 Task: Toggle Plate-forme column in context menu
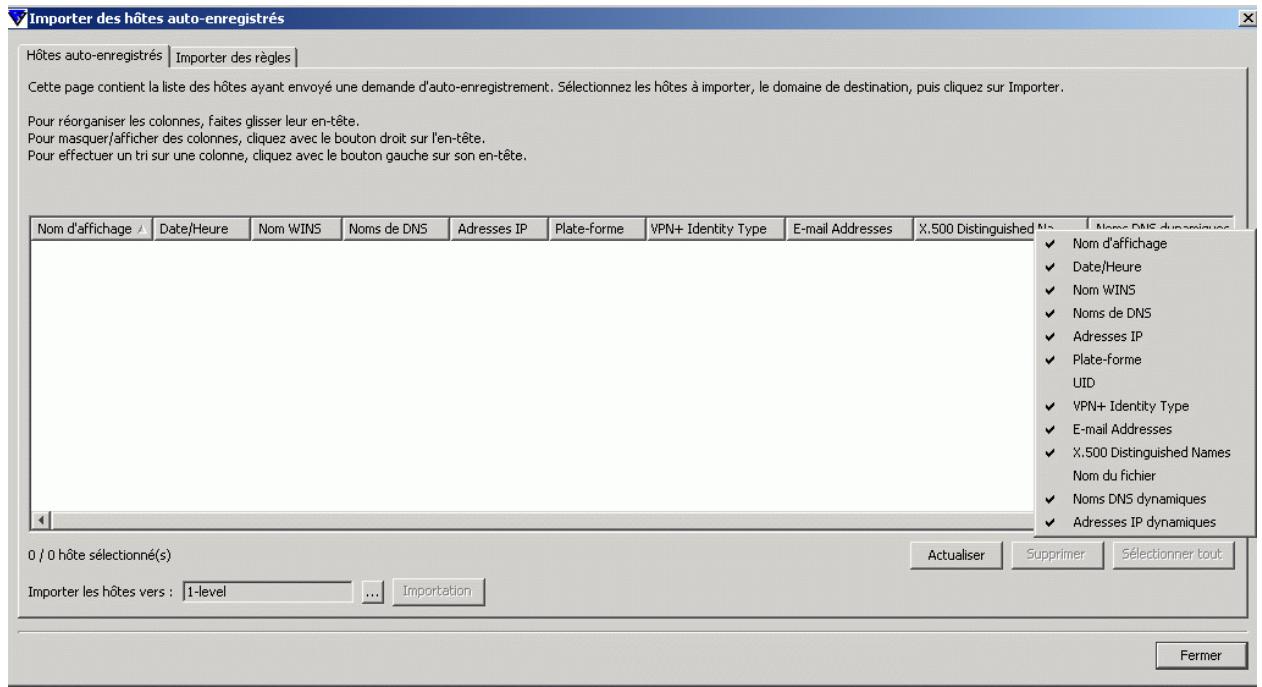(x=1145, y=359)
